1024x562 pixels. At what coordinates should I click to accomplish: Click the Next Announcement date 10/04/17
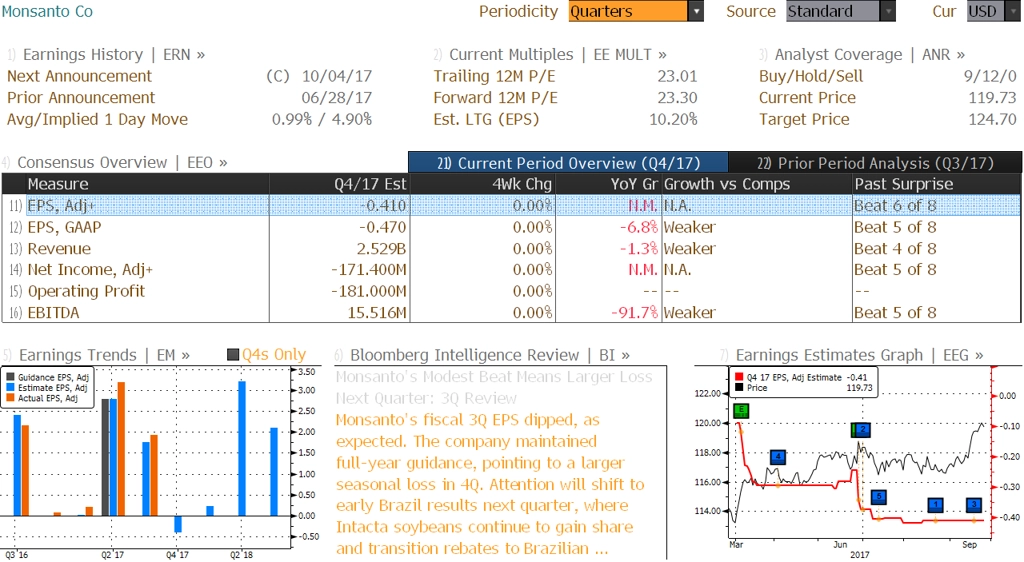pyautogui.click(x=337, y=76)
